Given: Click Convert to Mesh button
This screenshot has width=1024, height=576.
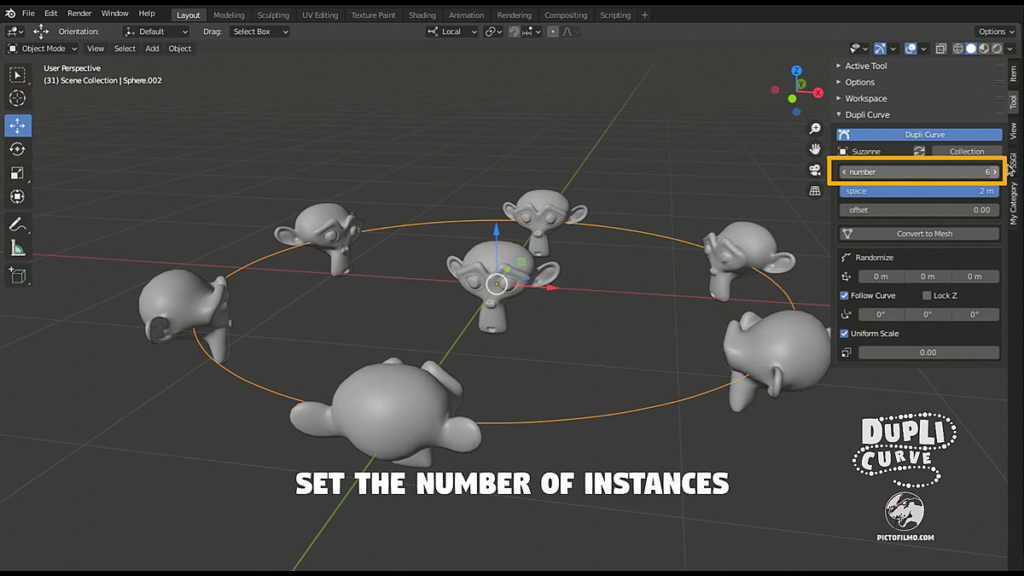Looking at the screenshot, I should click(x=920, y=234).
